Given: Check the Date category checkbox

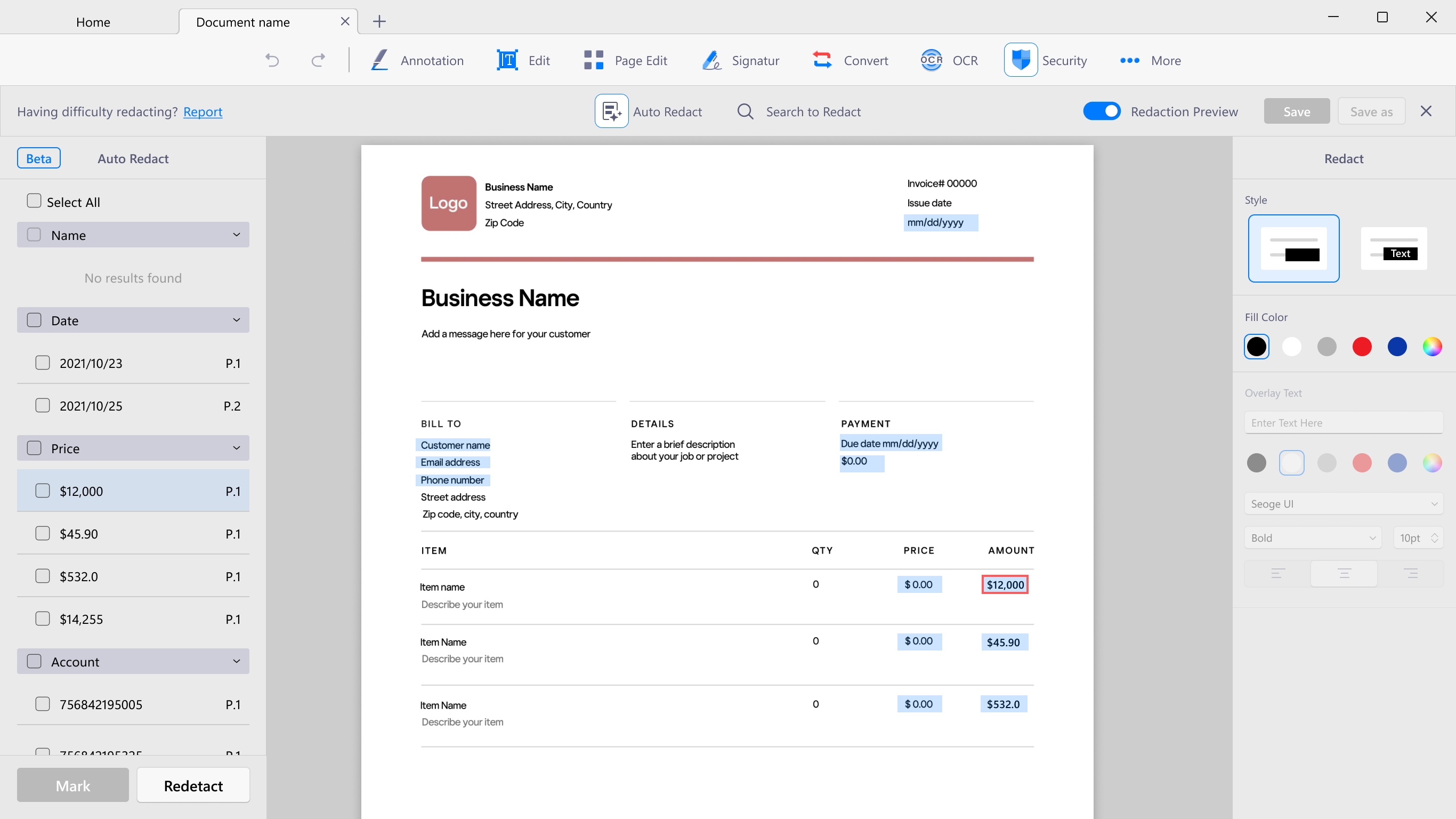Looking at the screenshot, I should coord(34,319).
